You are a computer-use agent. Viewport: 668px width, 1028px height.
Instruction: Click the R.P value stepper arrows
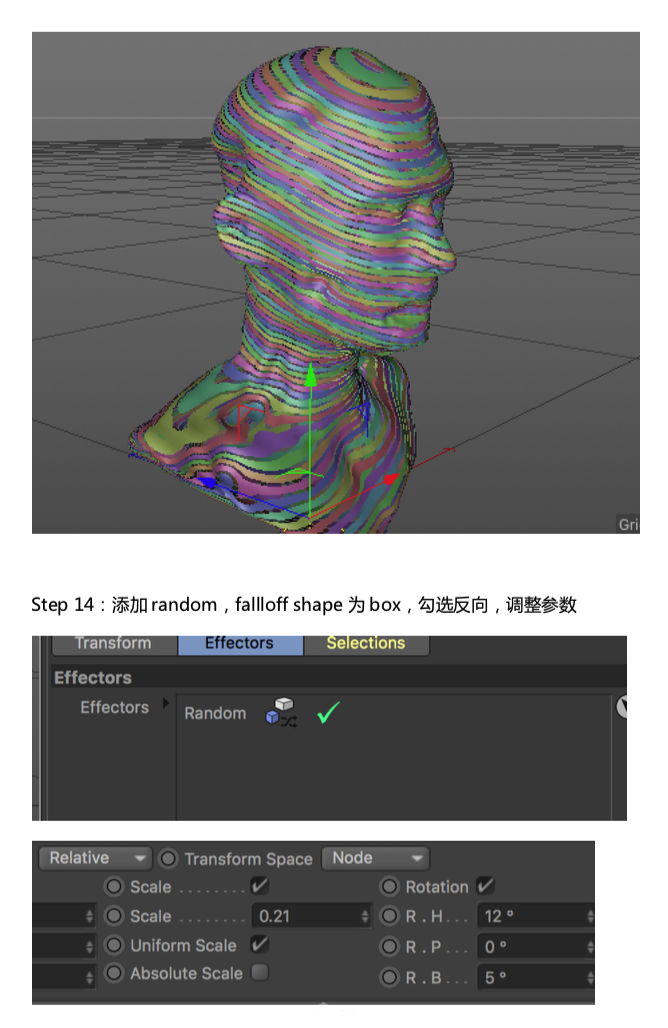(x=591, y=947)
